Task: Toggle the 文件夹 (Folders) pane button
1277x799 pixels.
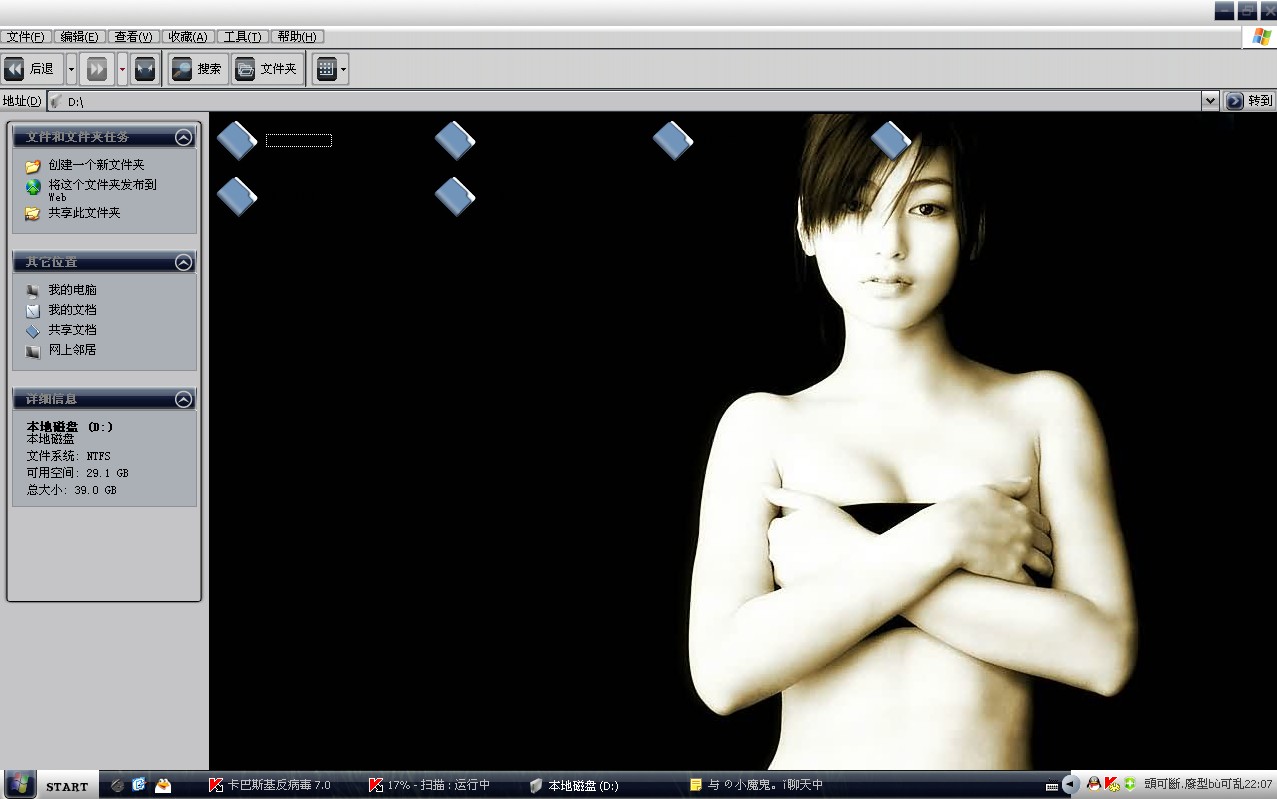Action: 267,69
